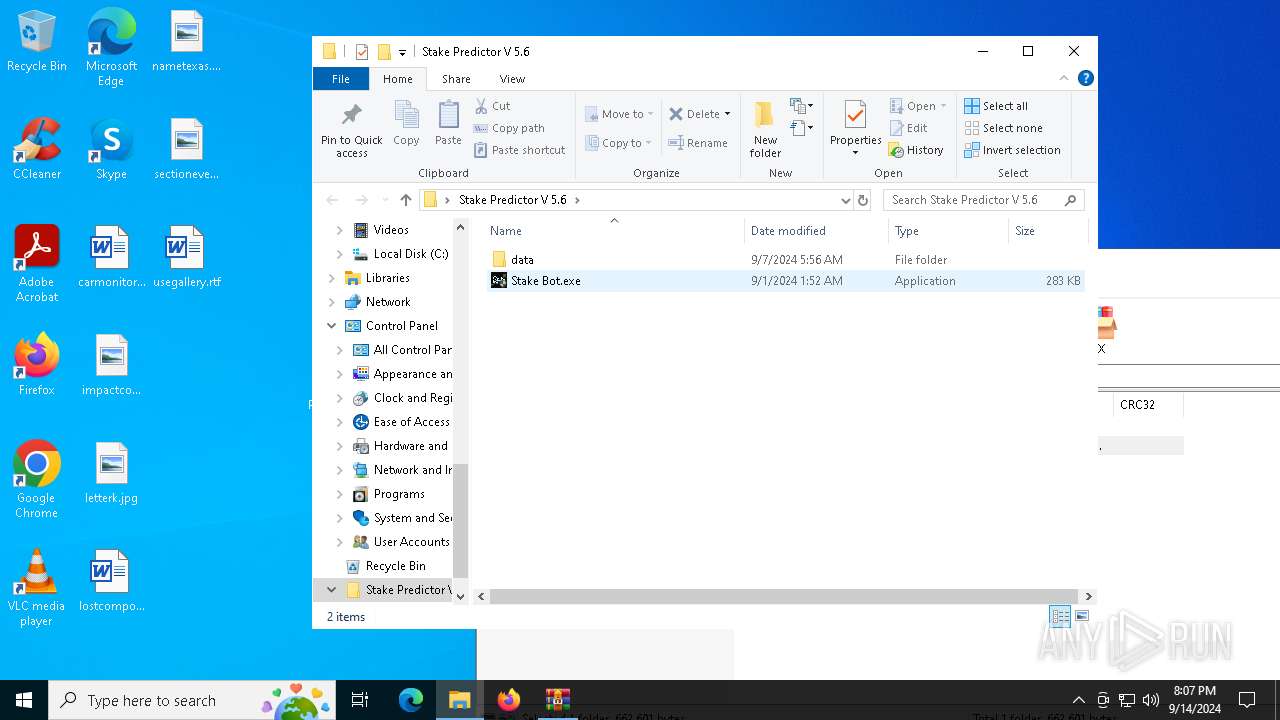Open Explorer Help question mark icon
Image resolution: width=1280 pixels, height=720 pixels.
click(1085, 78)
